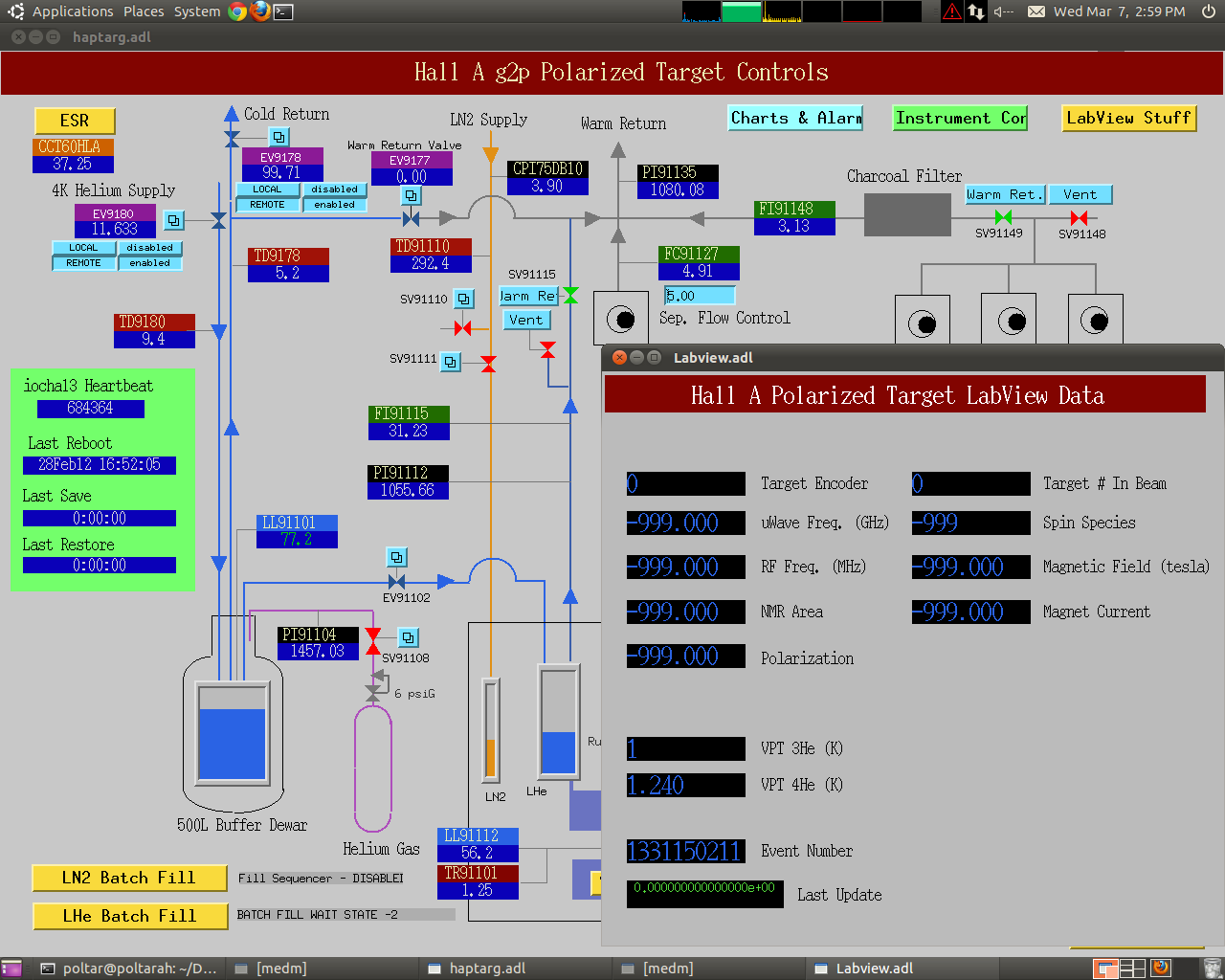Image resolution: width=1225 pixels, height=980 pixels.
Task: Click the red SV91108 valve symbol
Action: tap(373, 641)
